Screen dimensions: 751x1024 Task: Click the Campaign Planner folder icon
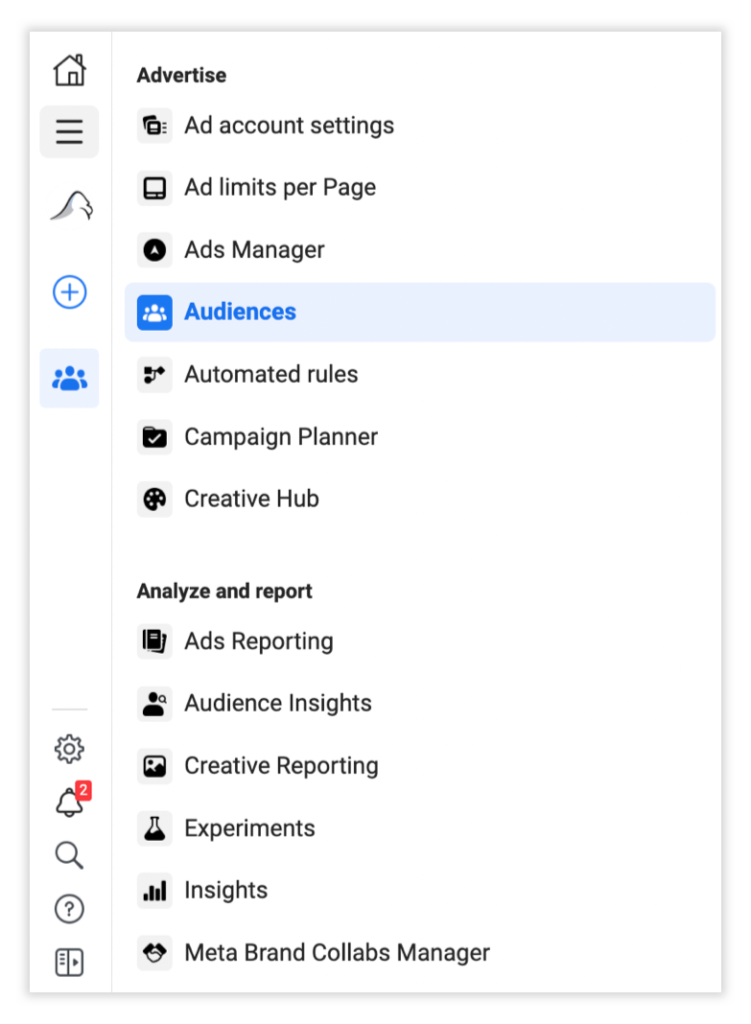point(155,437)
